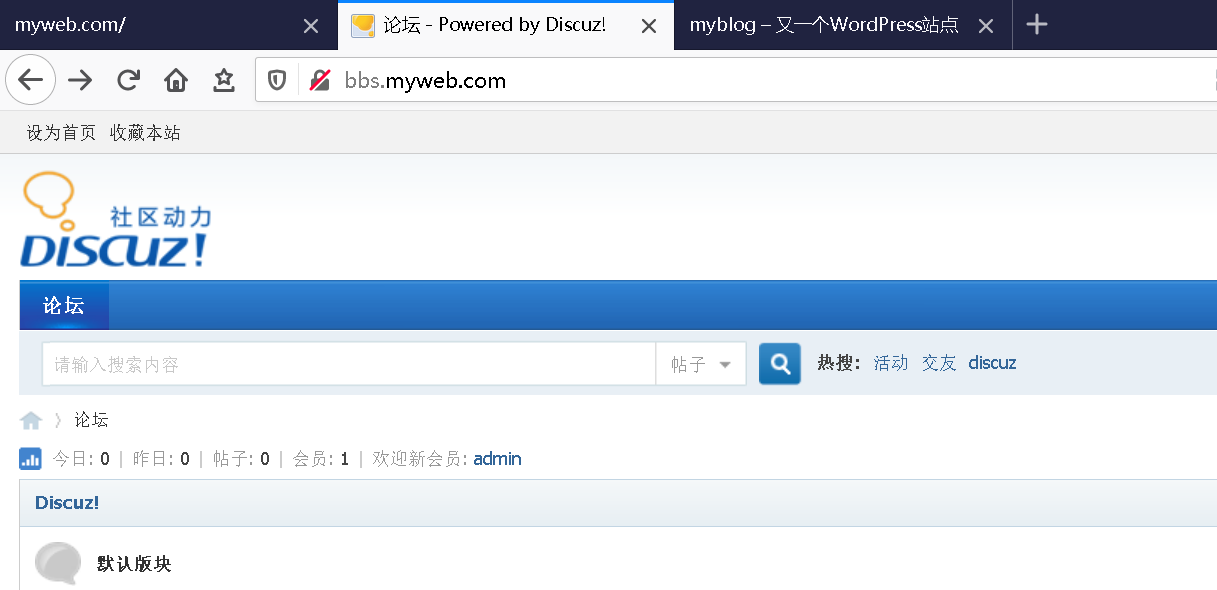Select the 论坛 - Powered by Discuz! tab

[506, 25]
